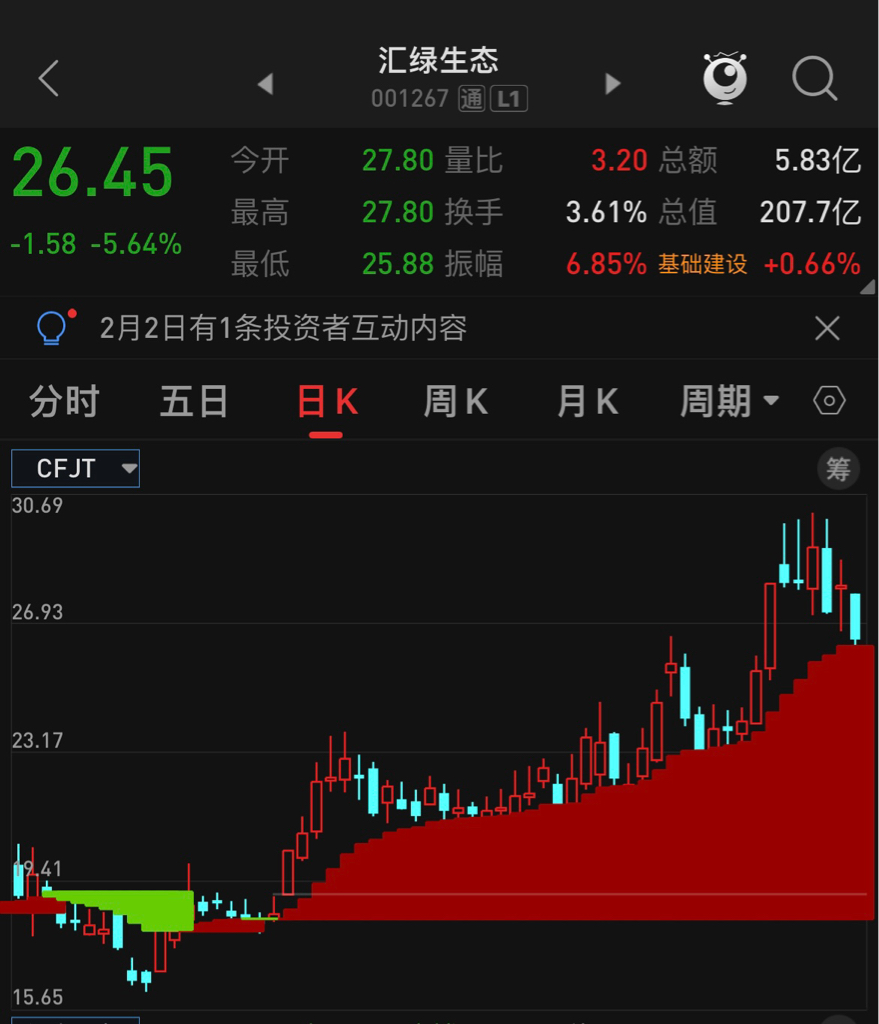Image resolution: width=879 pixels, height=1024 pixels.
Task: Tap the 换手 3.61% value
Action: 606,212
